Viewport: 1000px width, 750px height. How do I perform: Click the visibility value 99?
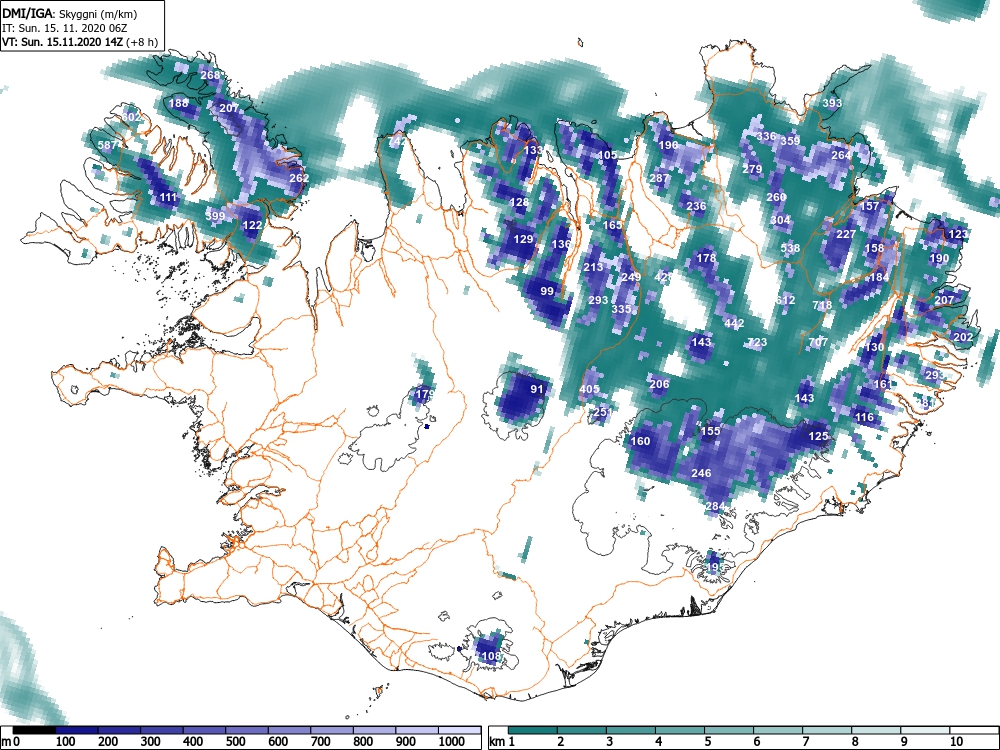(547, 291)
